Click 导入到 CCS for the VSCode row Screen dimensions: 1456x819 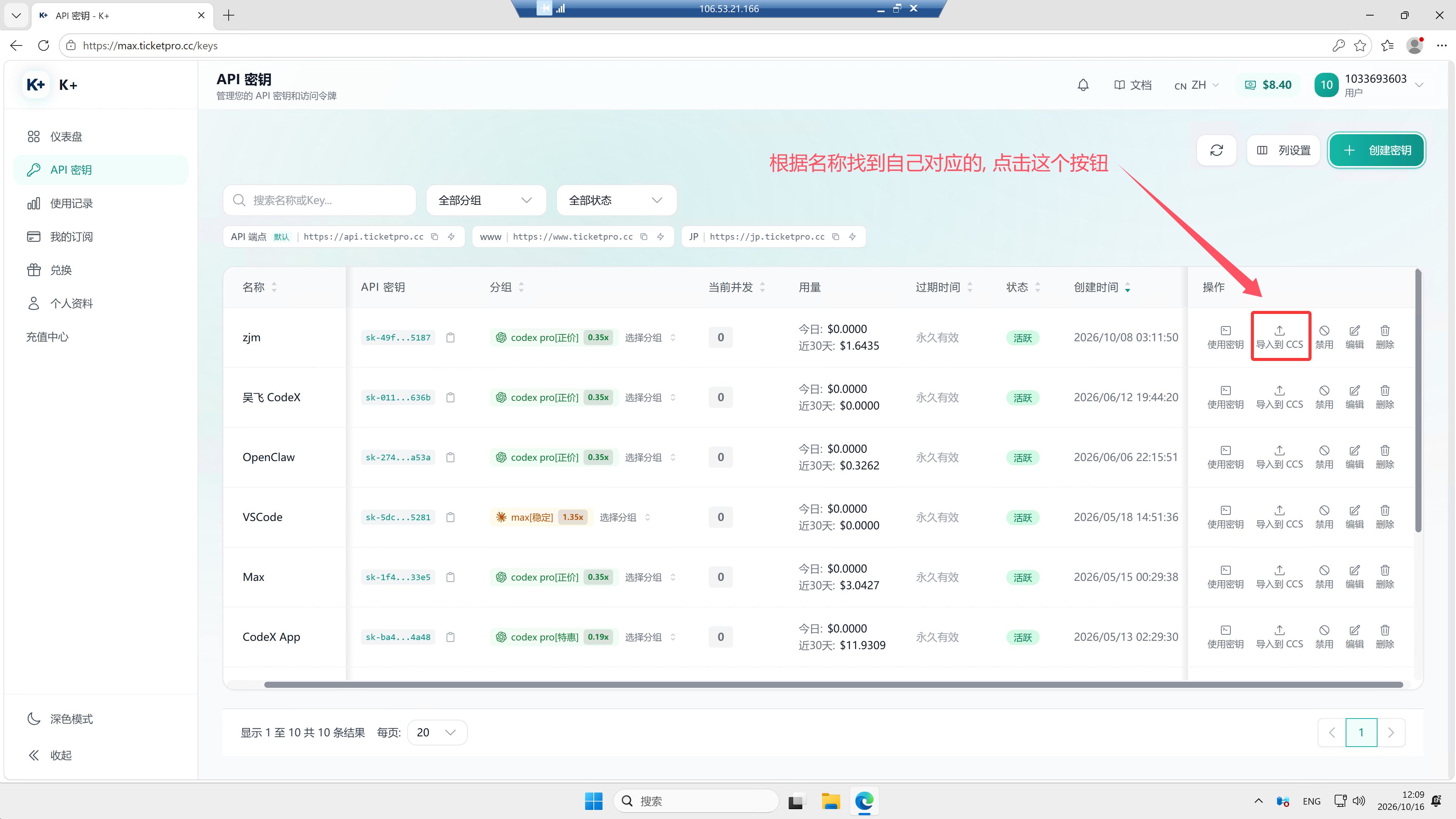click(1280, 517)
